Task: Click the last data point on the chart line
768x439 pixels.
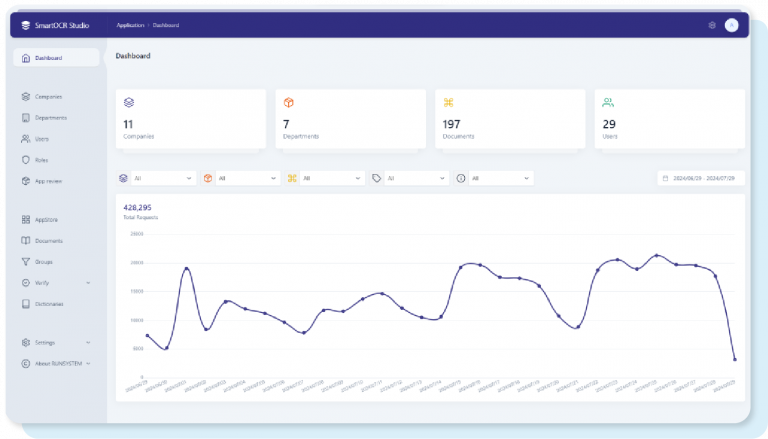Action: tap(735, 360)
